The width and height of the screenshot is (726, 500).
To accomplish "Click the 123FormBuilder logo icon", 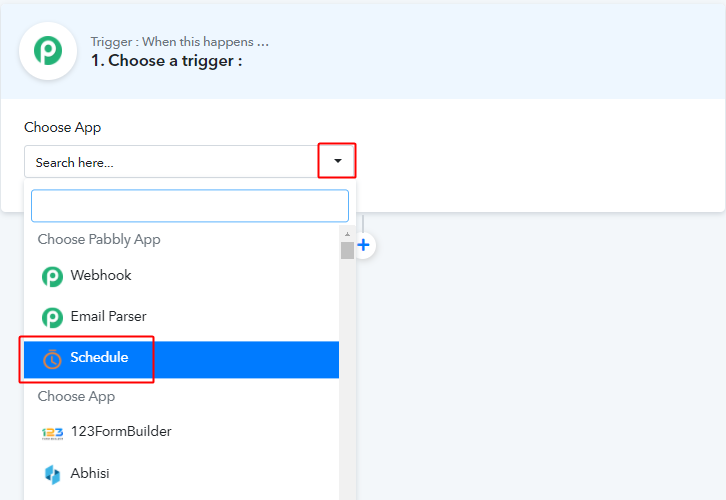I will (52, 433).
